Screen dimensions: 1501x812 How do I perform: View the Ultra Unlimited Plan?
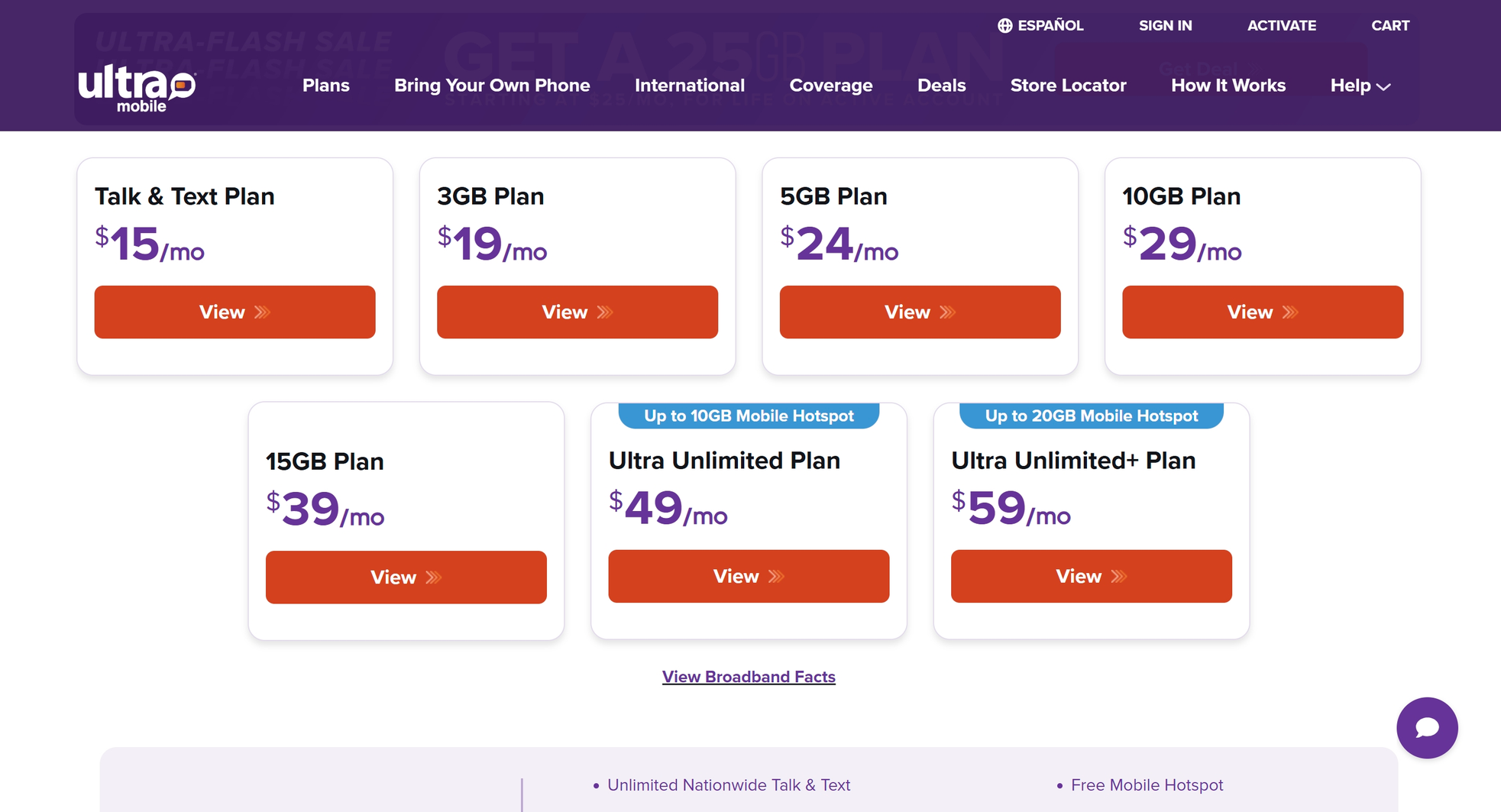[x=749, y=576]
